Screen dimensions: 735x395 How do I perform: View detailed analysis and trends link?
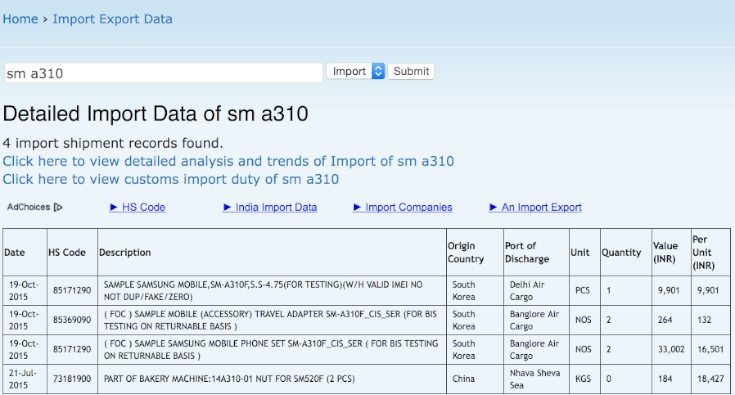click(228, 161)
